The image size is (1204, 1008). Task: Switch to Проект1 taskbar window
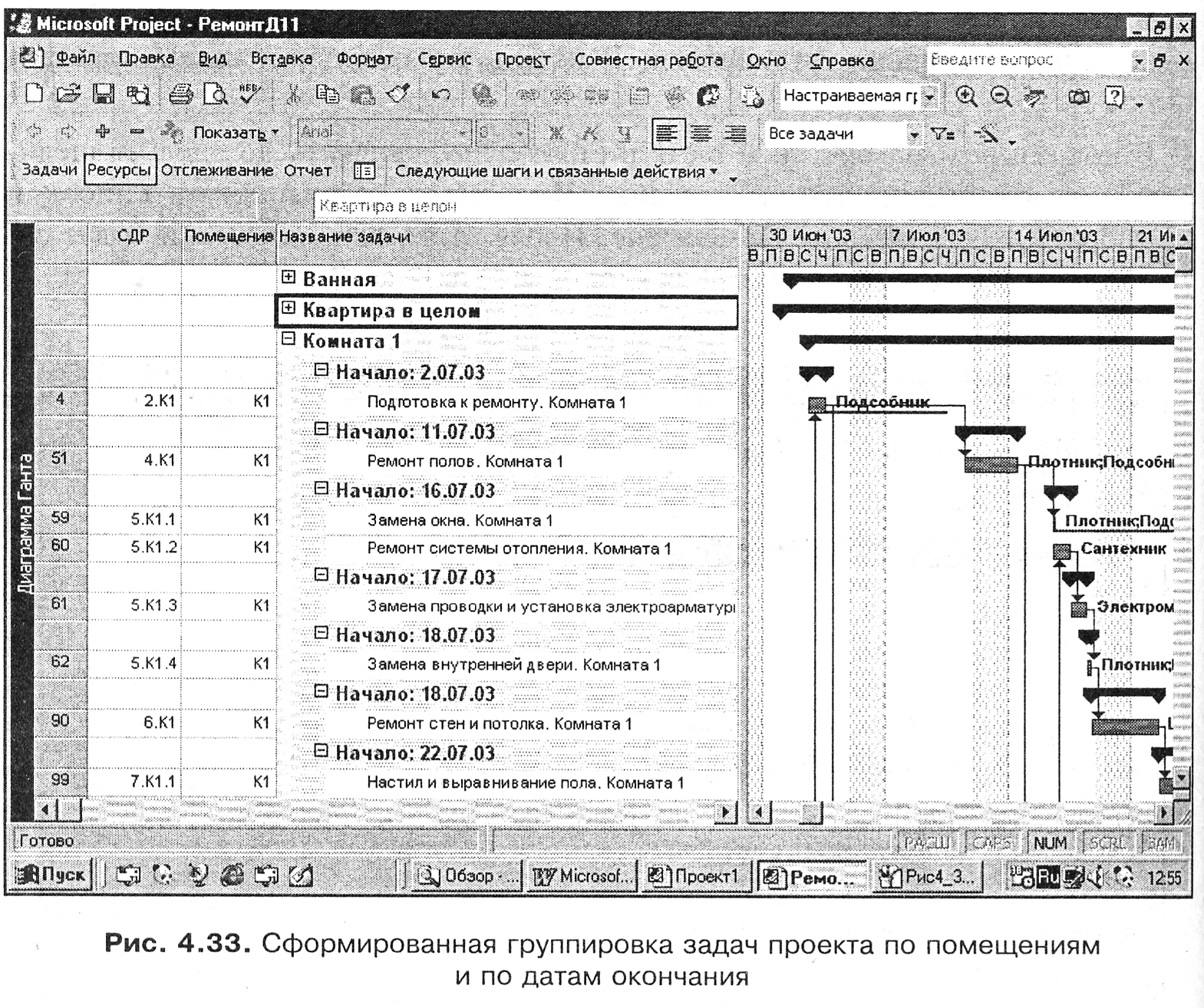point(695,875)
